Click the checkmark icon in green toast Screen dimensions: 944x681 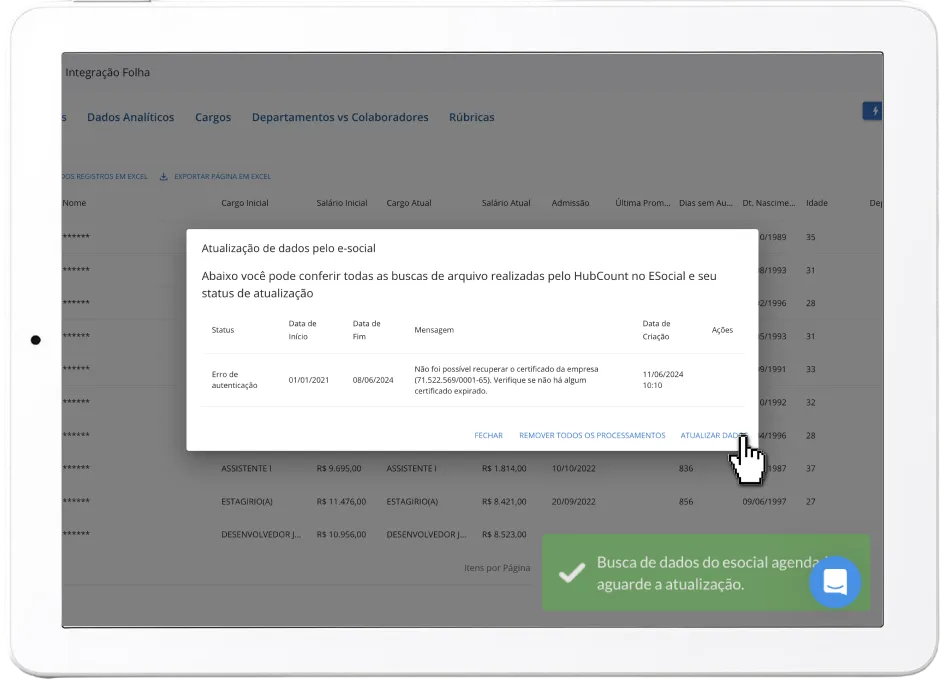[572, 573]
